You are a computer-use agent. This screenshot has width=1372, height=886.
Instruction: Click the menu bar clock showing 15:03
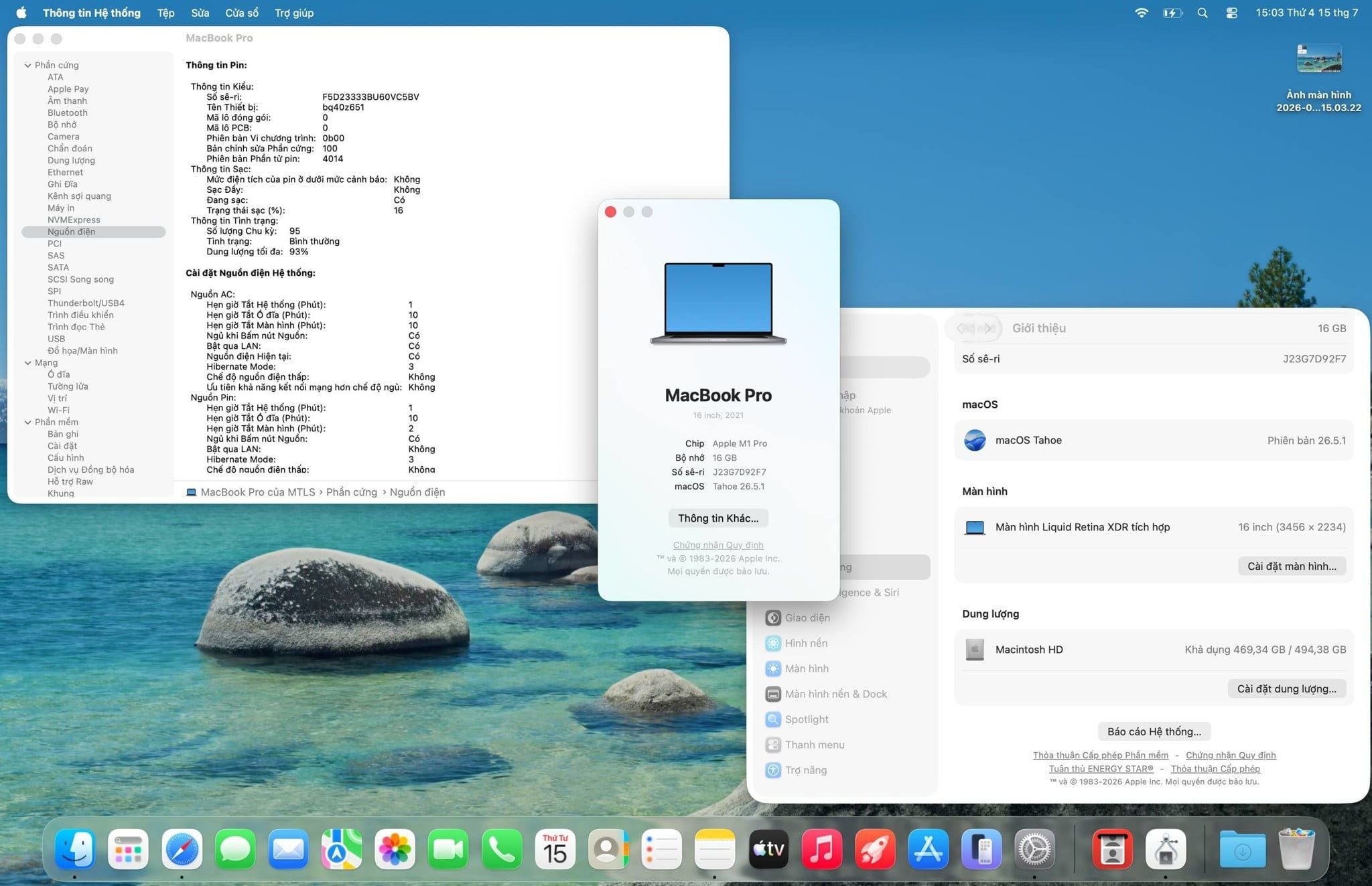coord(1306,13)
